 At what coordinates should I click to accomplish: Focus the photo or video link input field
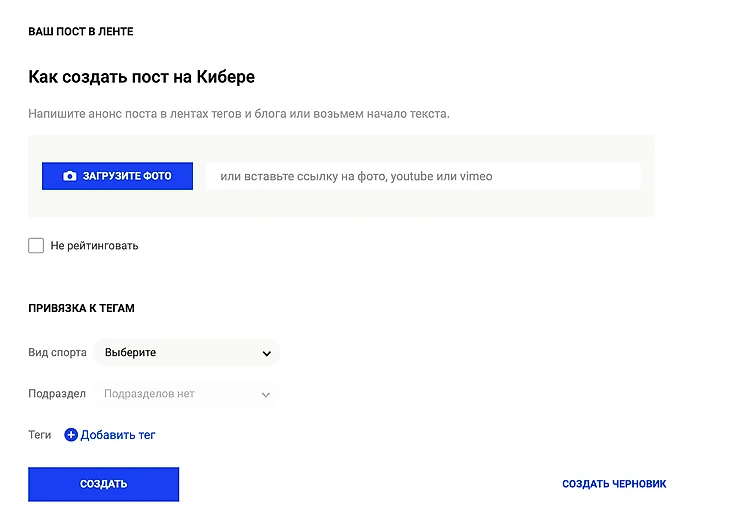(x=422, y=176)
